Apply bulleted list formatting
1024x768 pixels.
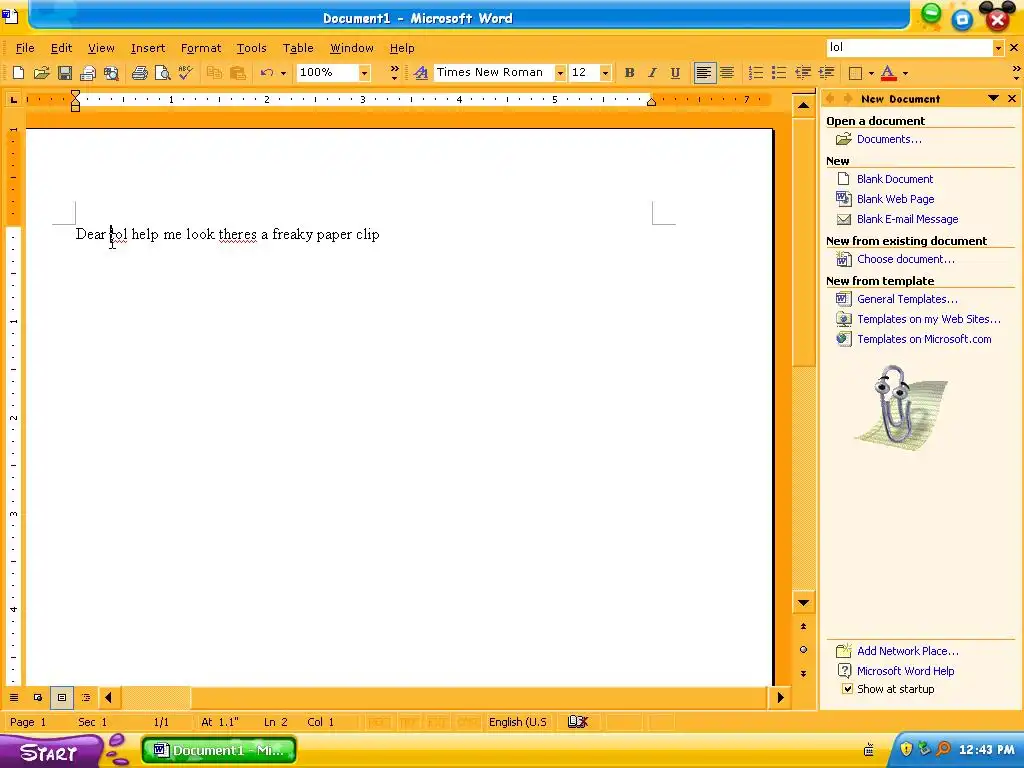(779, 72)
